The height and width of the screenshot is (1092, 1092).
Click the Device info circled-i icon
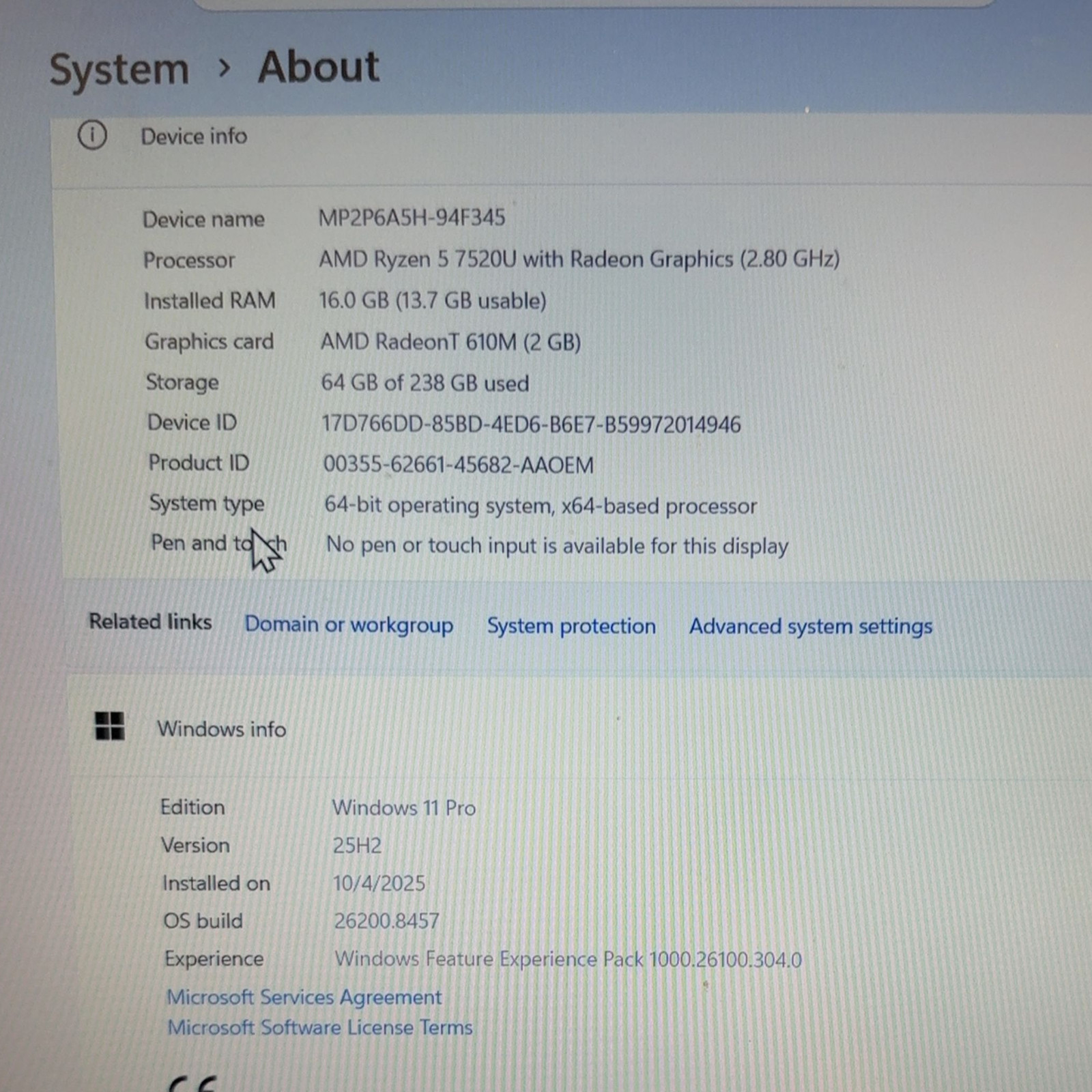tap(92, 135)
